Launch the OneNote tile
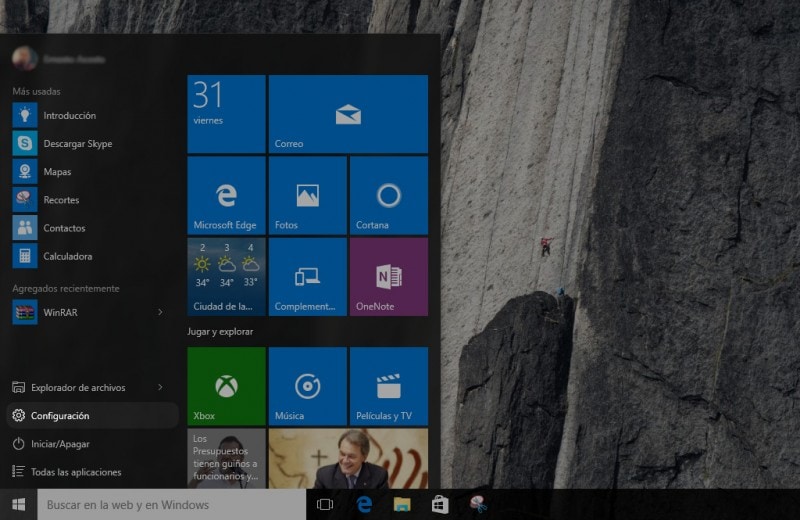 click(x=389, y=277)
